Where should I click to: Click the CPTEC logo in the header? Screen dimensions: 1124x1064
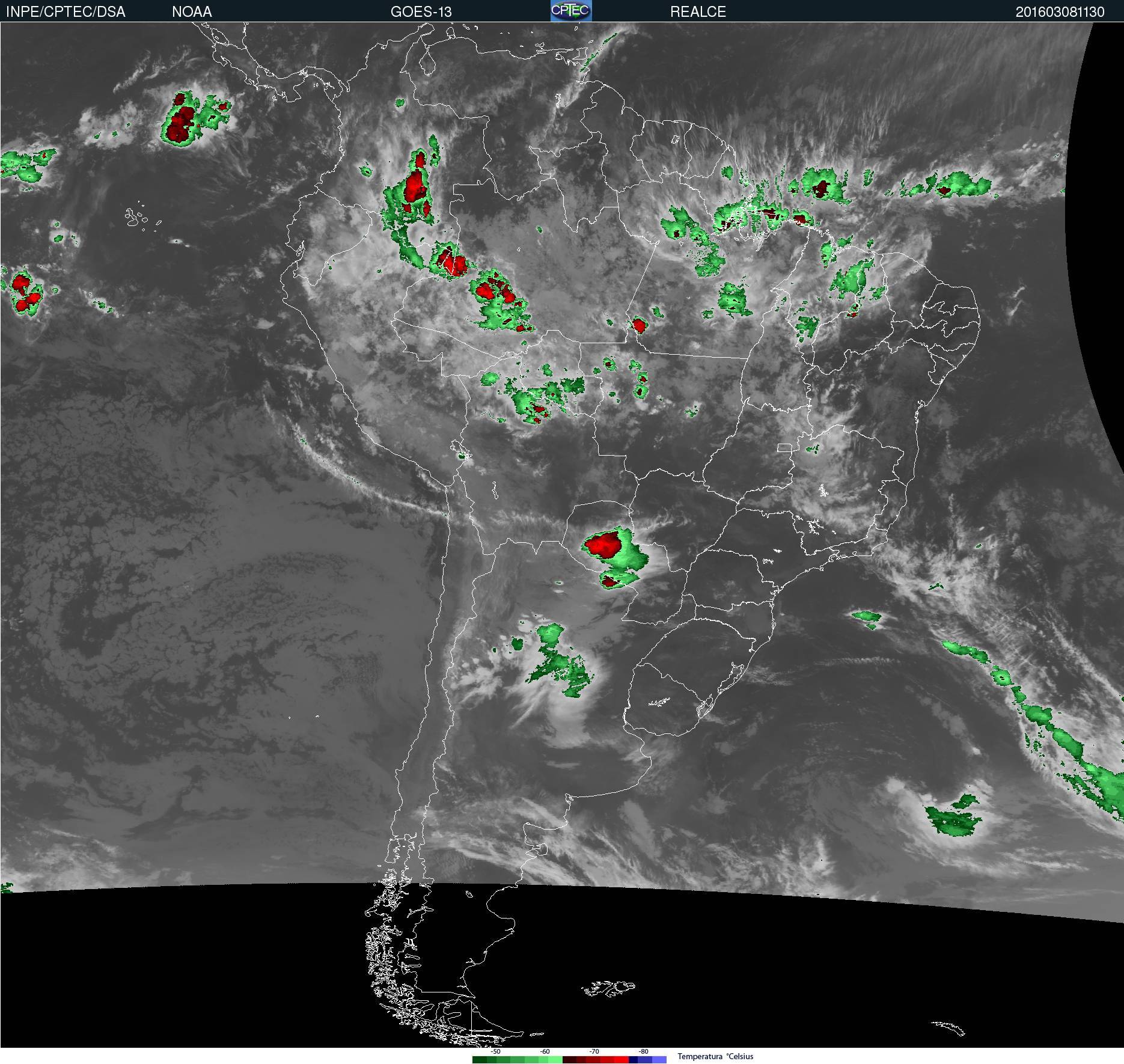571,11
